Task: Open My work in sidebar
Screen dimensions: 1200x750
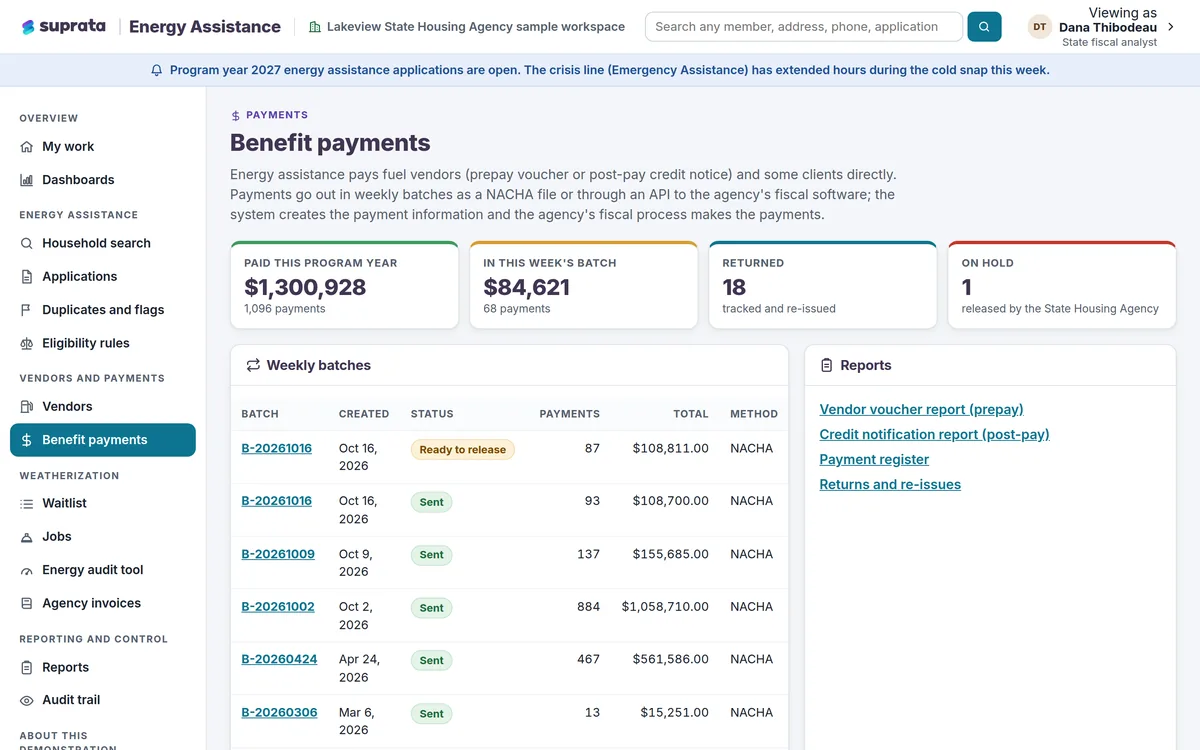Action: [x=103, y=147]
